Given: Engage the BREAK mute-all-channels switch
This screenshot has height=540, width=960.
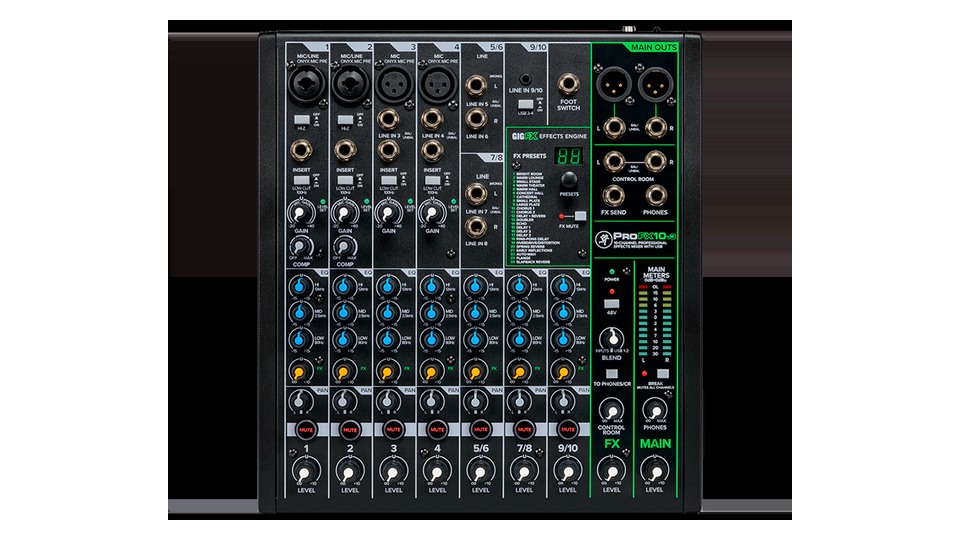Looking at the screenshot, I should coord(662,373).
